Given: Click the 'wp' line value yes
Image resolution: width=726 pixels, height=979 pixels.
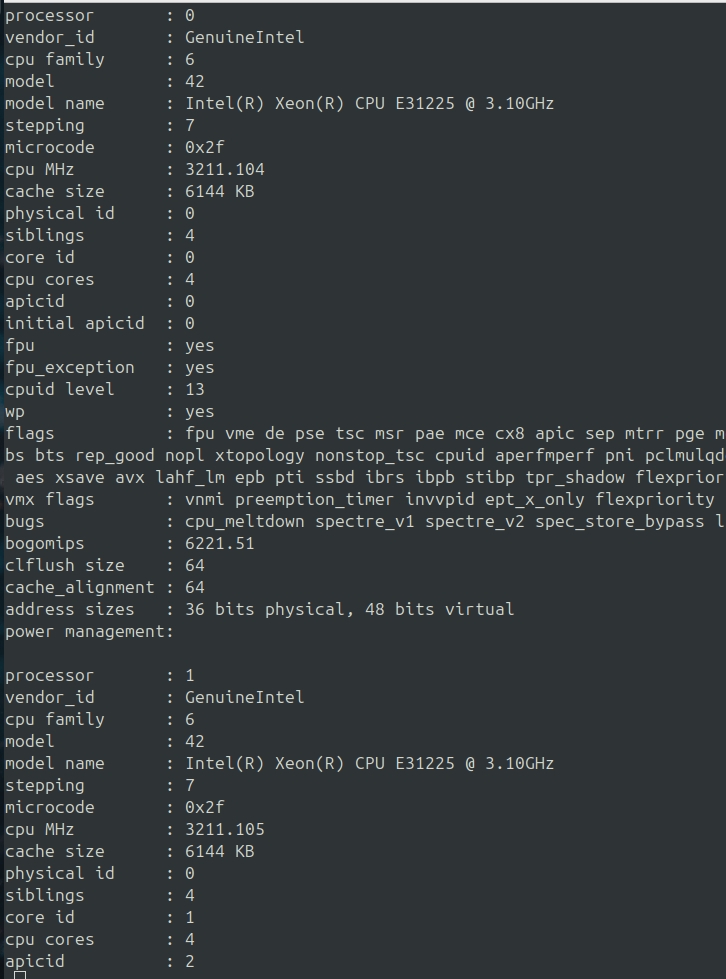Looking at the screenshot, I should (x=200, y=412).
